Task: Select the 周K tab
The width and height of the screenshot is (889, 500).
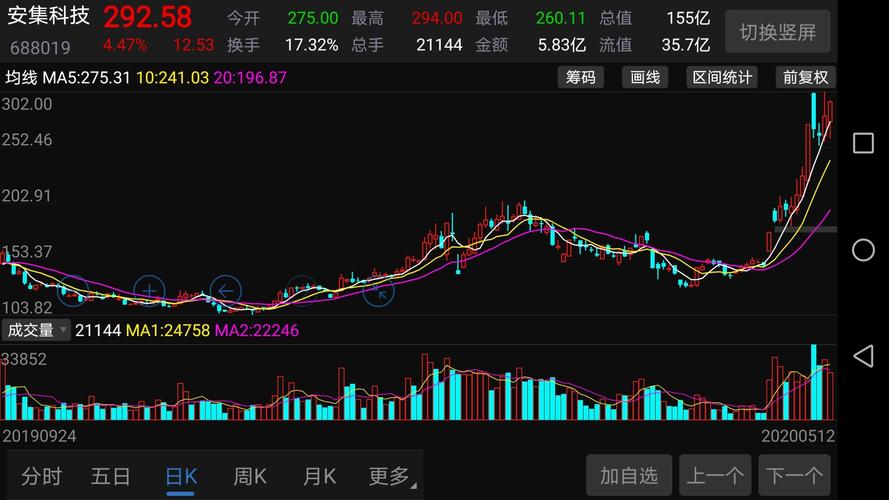Action: pyautogui.click(x=249, y=476)
